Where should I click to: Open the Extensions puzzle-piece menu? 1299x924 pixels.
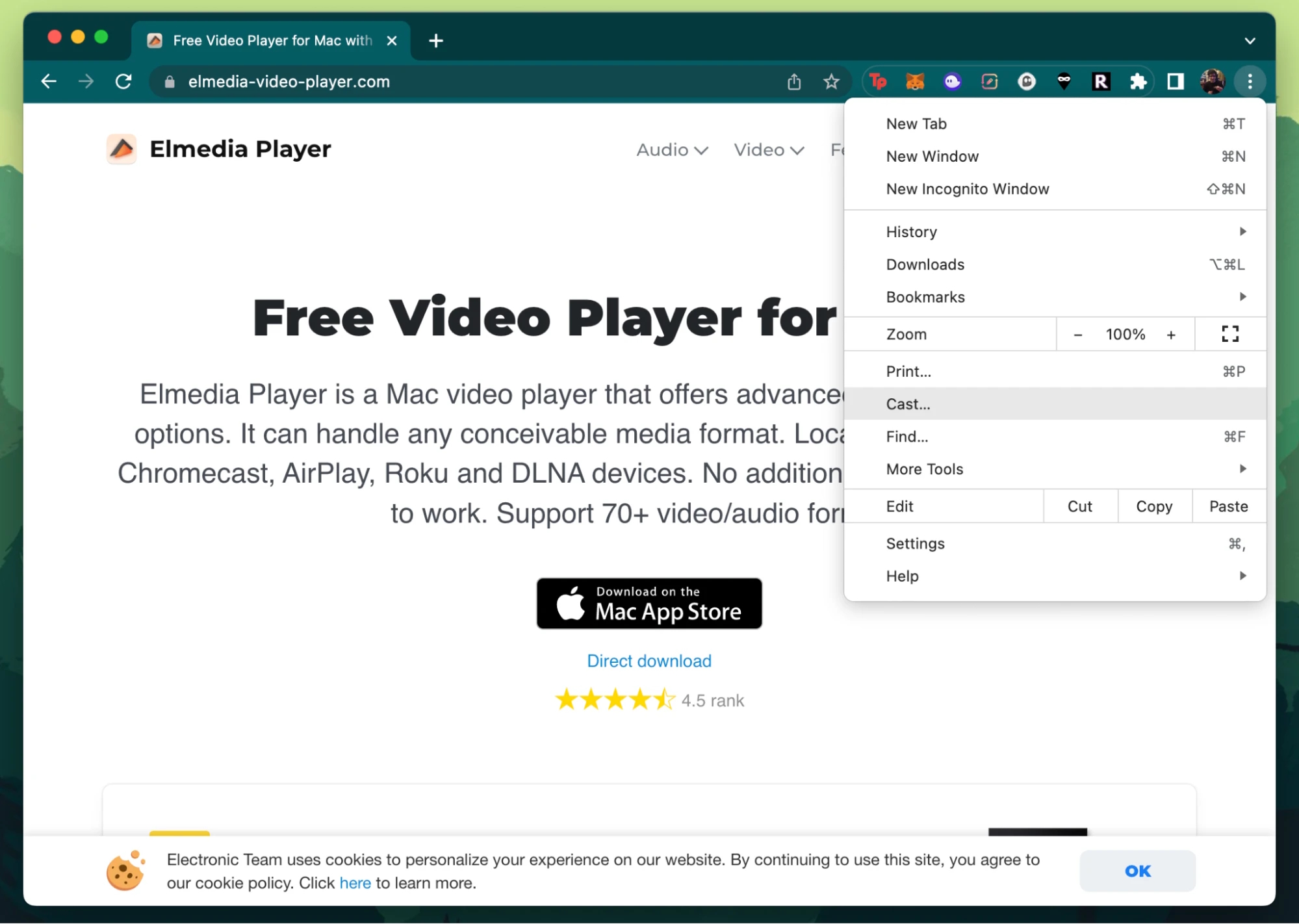(x=1138, y=81)
